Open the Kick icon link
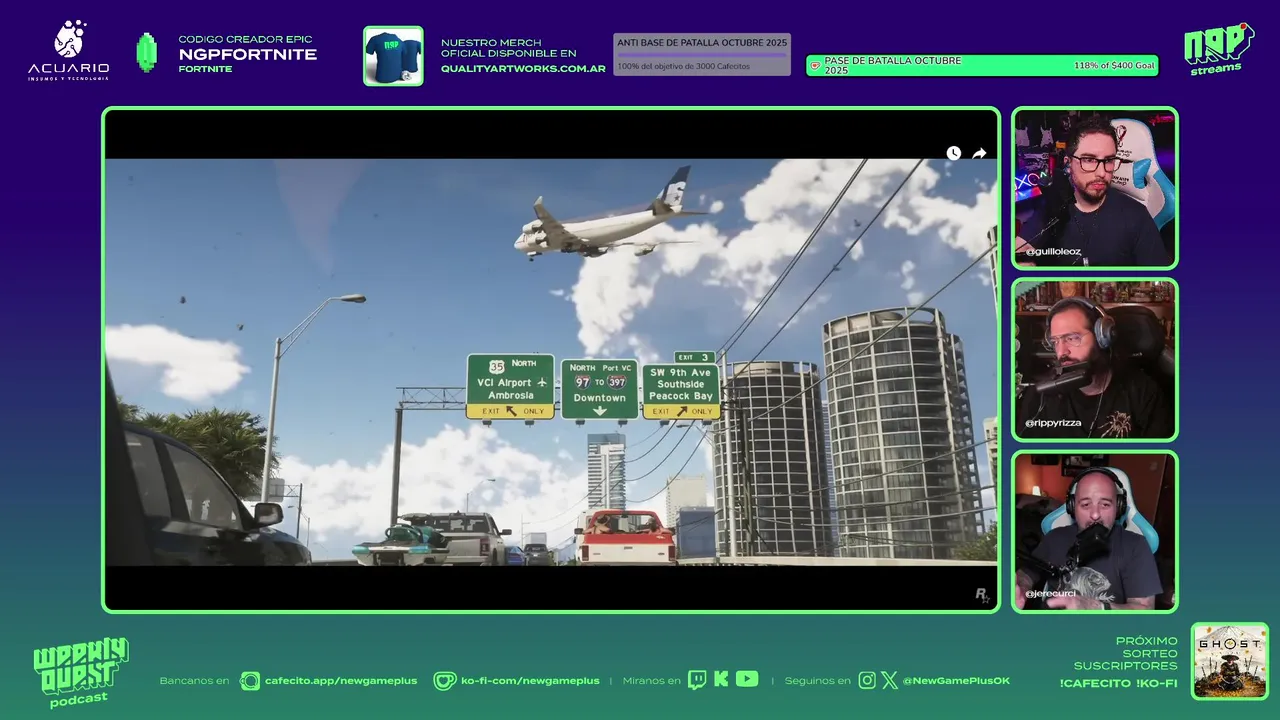1280x720 pixels. coord(721,680)
